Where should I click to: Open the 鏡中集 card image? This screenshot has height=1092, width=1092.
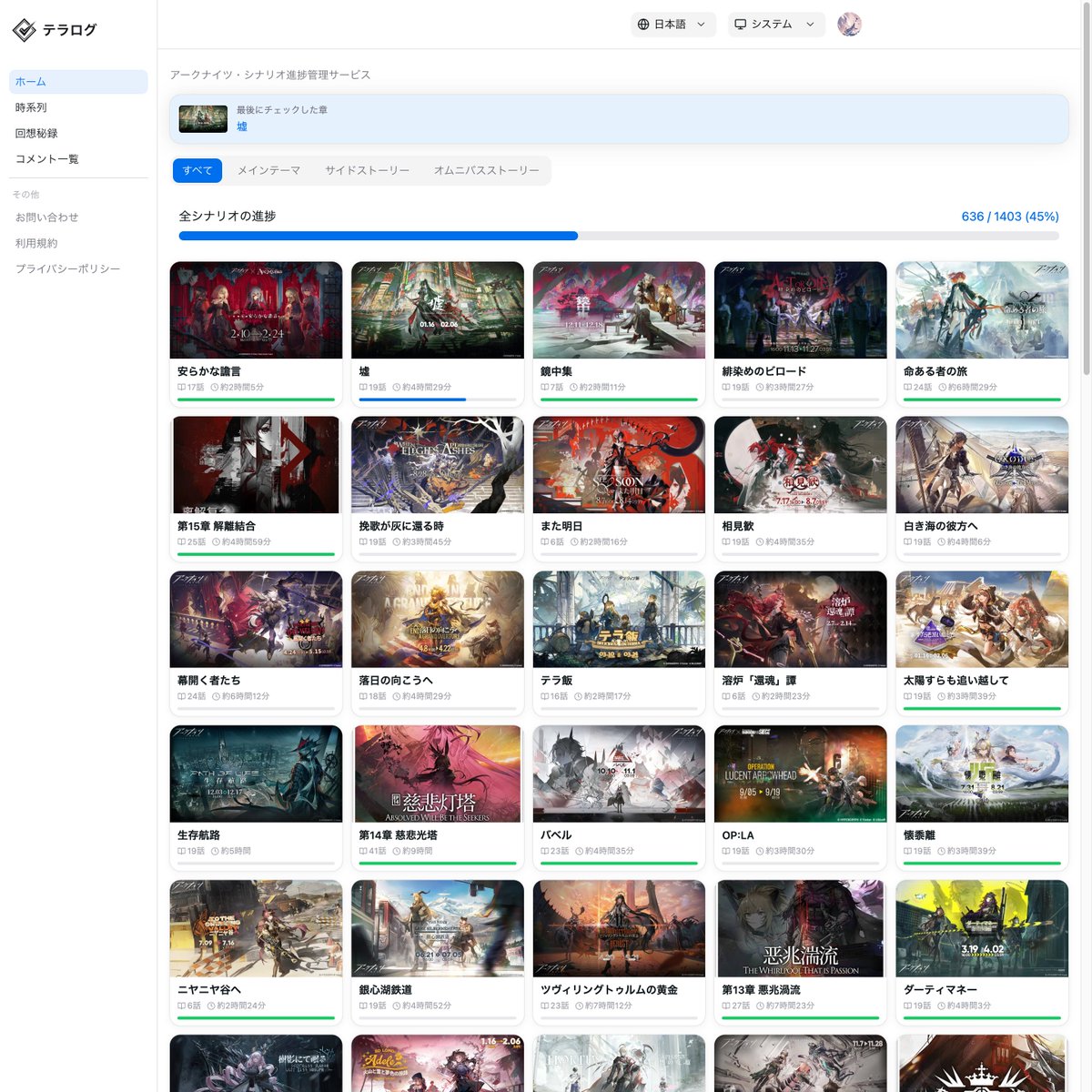619,310
